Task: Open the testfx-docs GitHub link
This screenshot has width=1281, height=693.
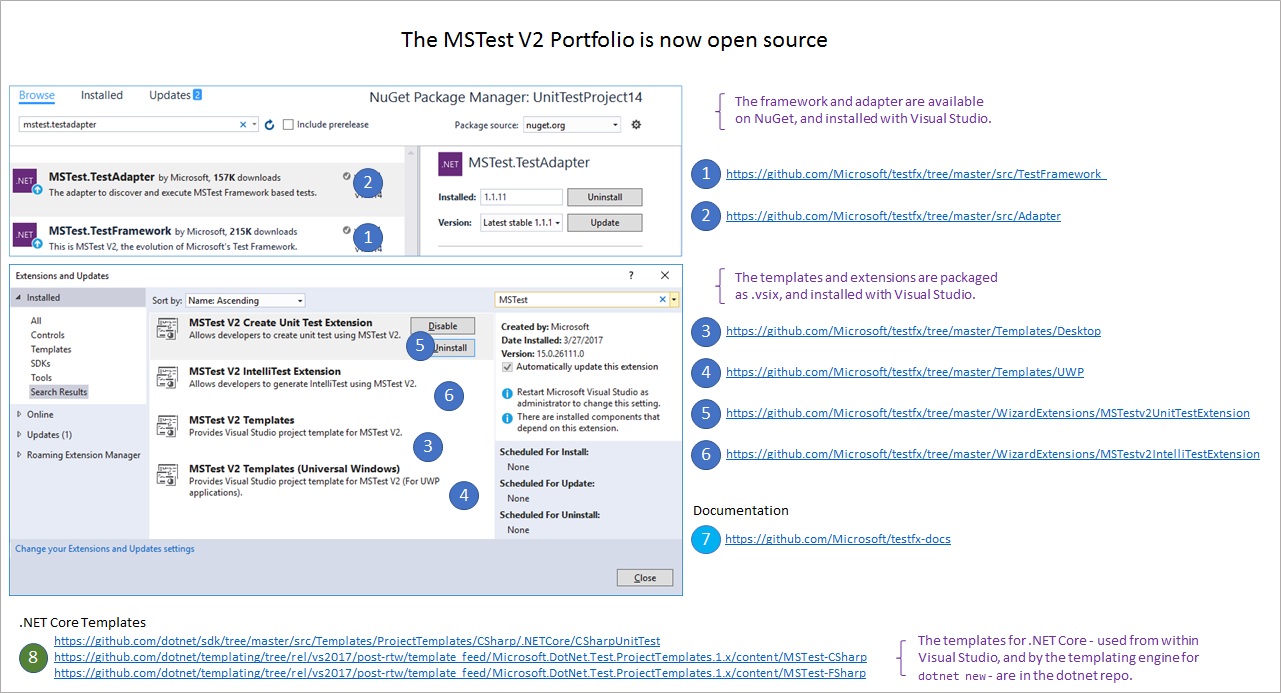Action: [838, 539]
